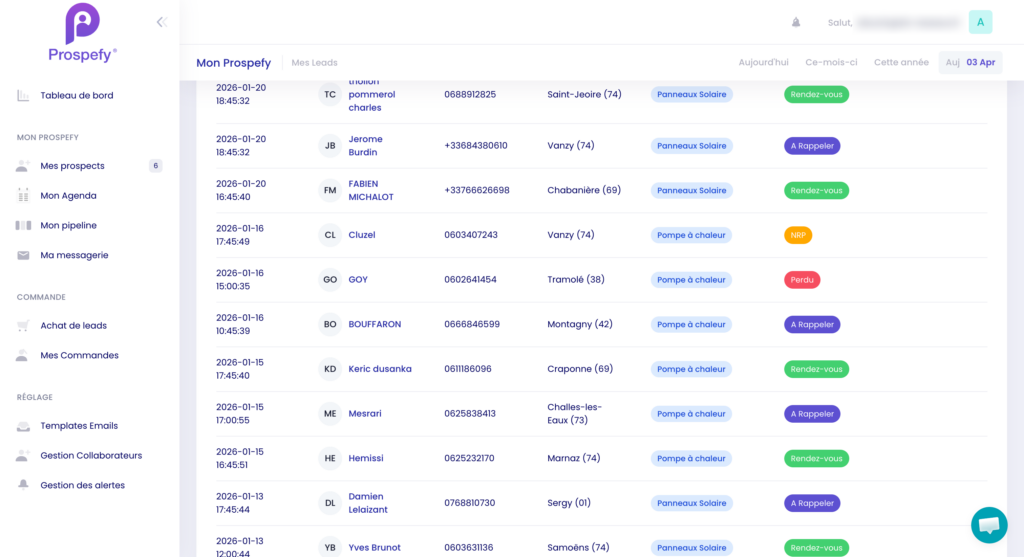Filter leads by Ce-mois-ci
1024x557 pixels.
(831, 62)
